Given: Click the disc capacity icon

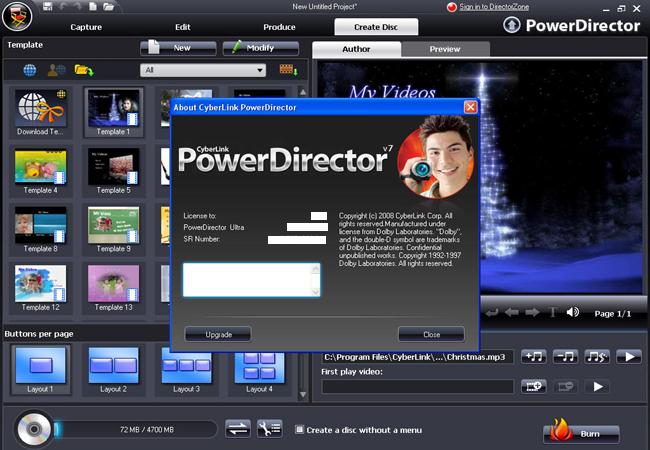Looking at the screenshot, I should coord(34,429).
